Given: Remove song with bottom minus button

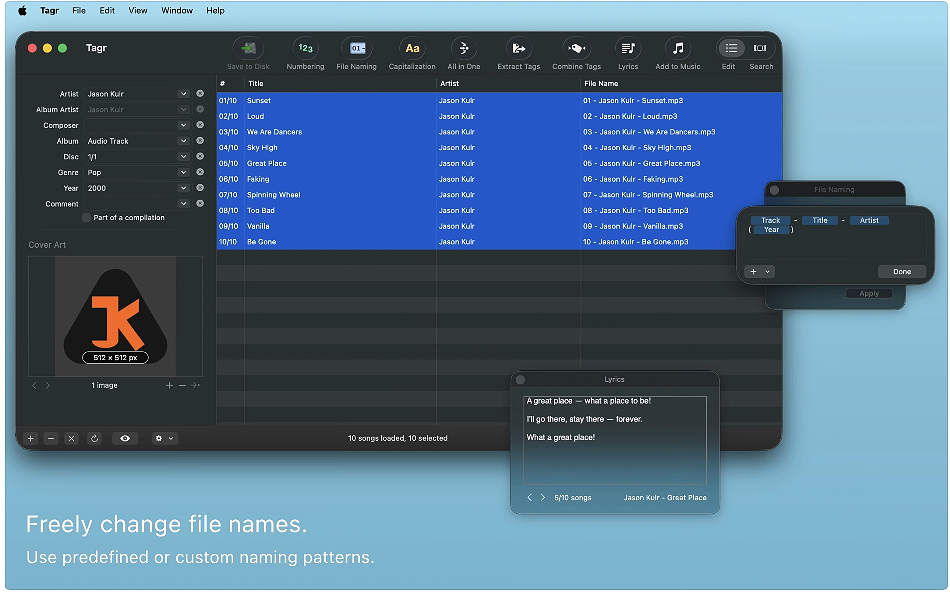Looking at the screenshot, I should point(51,438).
